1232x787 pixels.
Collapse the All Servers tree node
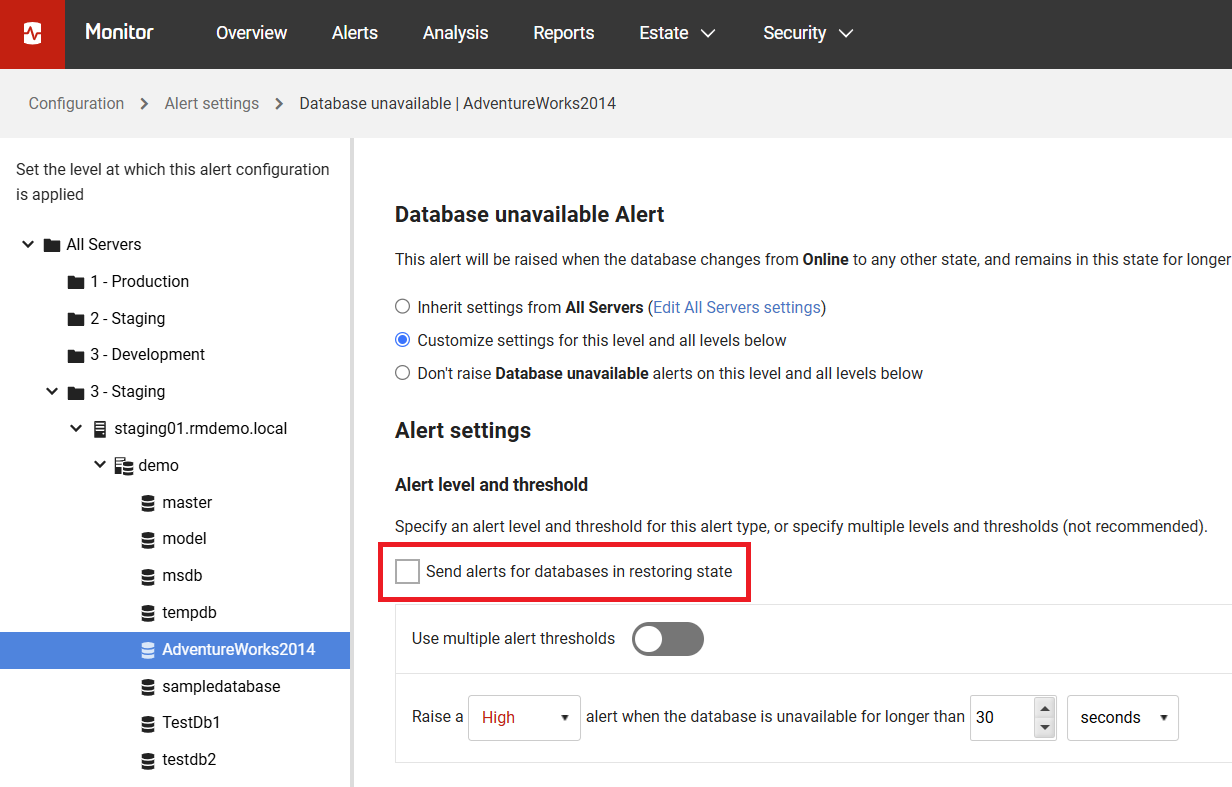click(x=28, y=245)
